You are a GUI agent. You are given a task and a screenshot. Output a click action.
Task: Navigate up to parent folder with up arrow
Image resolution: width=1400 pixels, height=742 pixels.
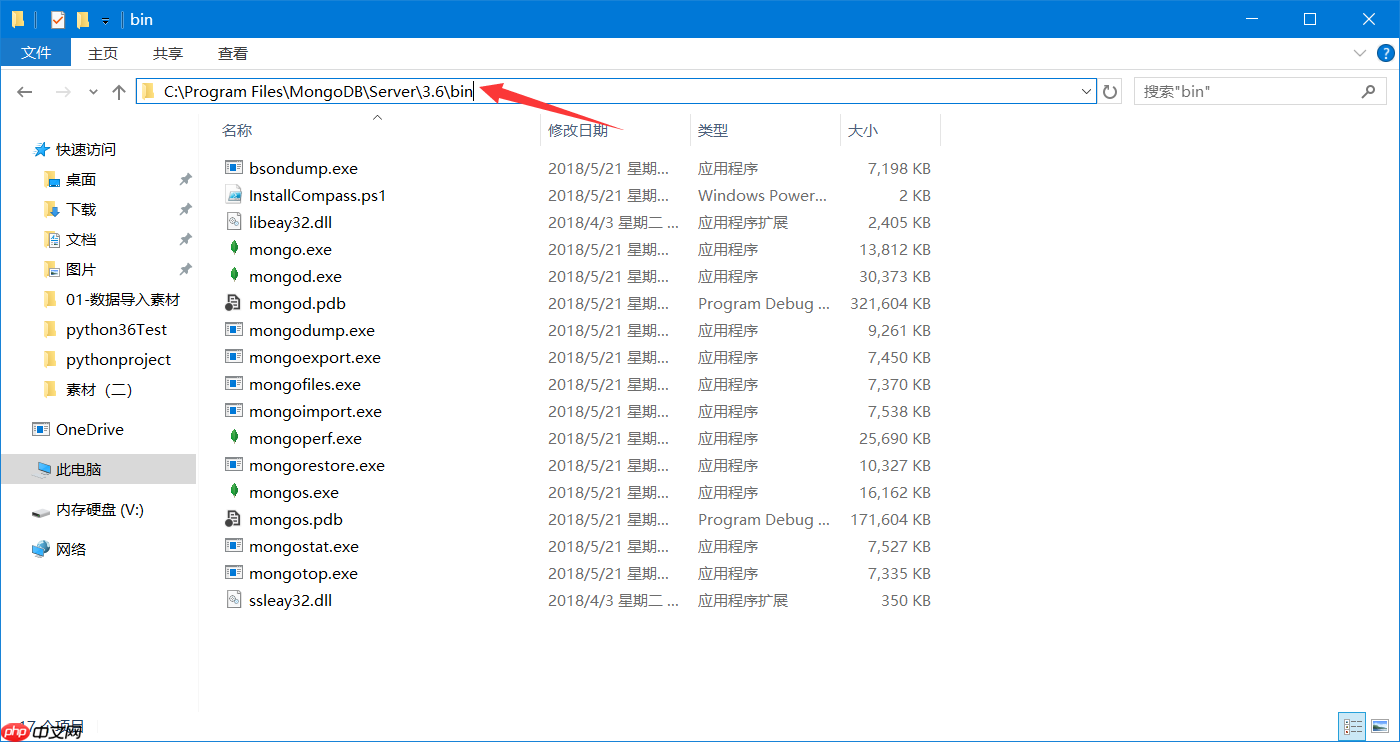[118, 91]
